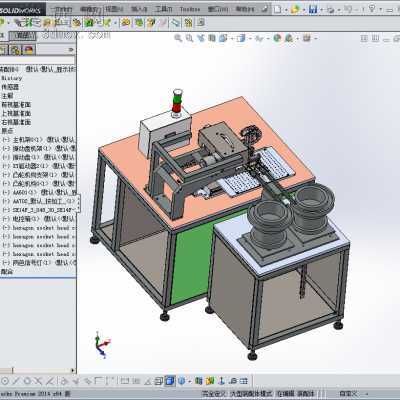Select the 两色信号灯<1> component

pos(39,263)
